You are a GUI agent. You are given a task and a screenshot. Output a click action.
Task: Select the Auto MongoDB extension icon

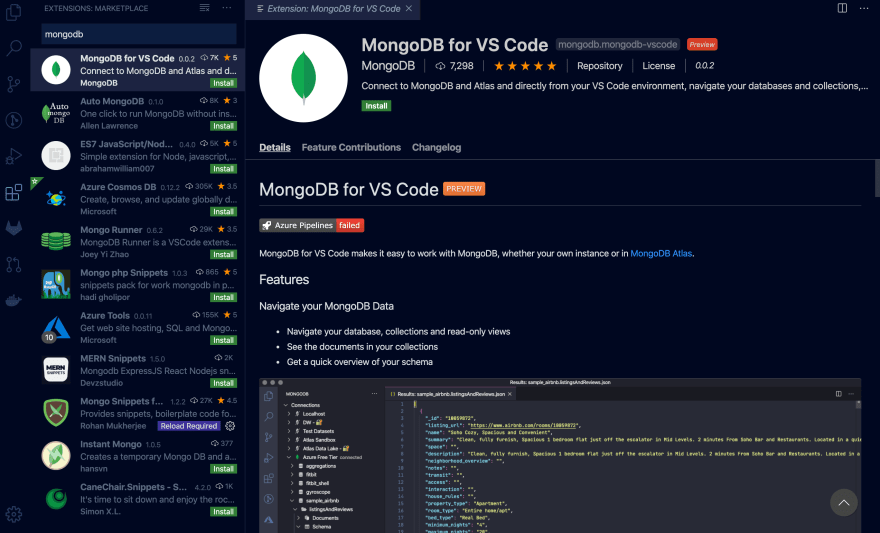click(x=56, y=113)
